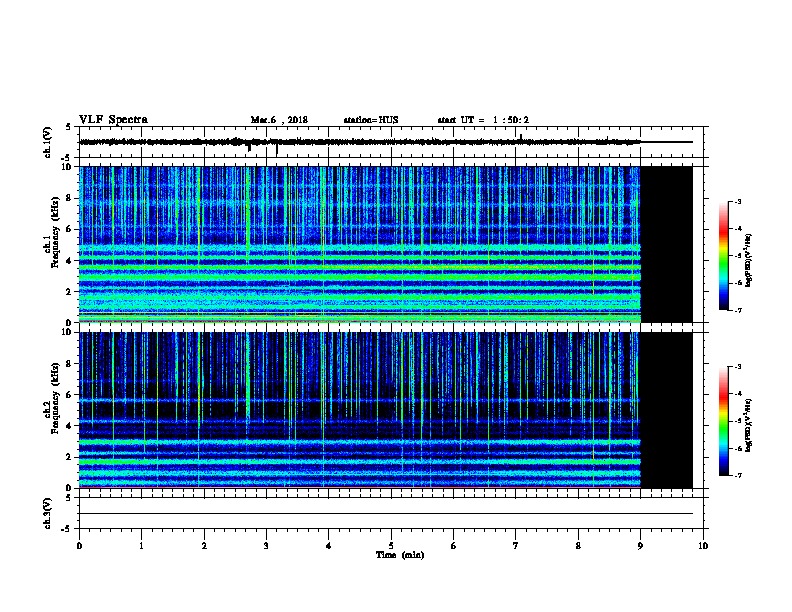
Task: Click the "0" tick on the time axis
Action: (79, 546)
